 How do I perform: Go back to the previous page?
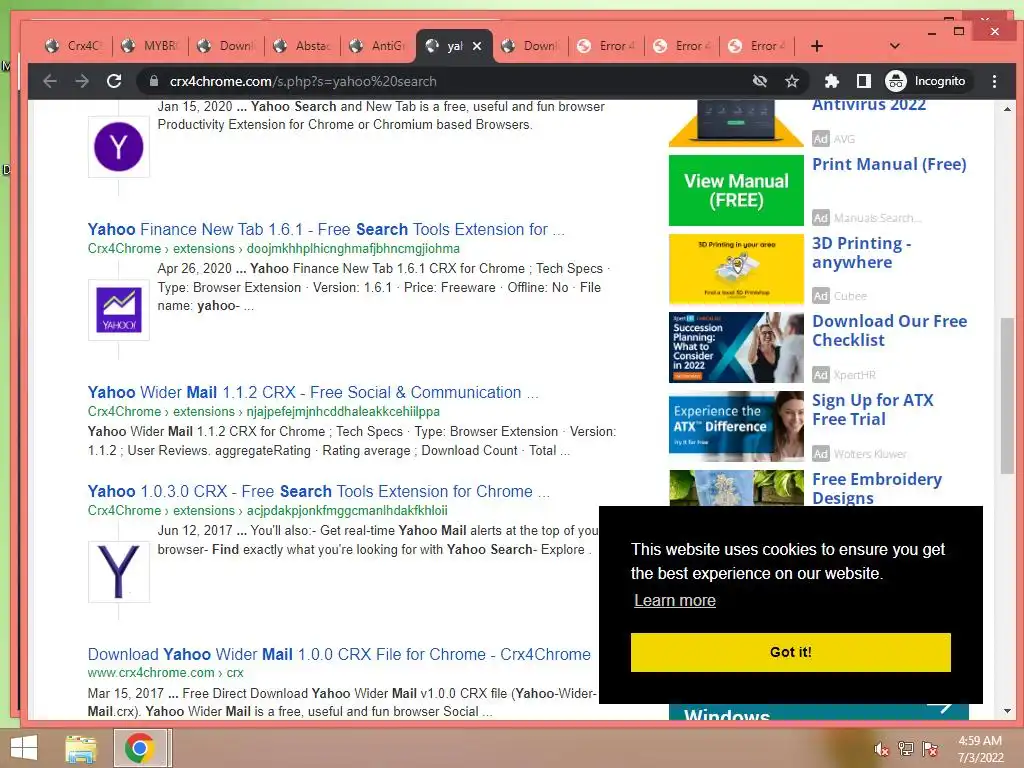pos(50,81)
